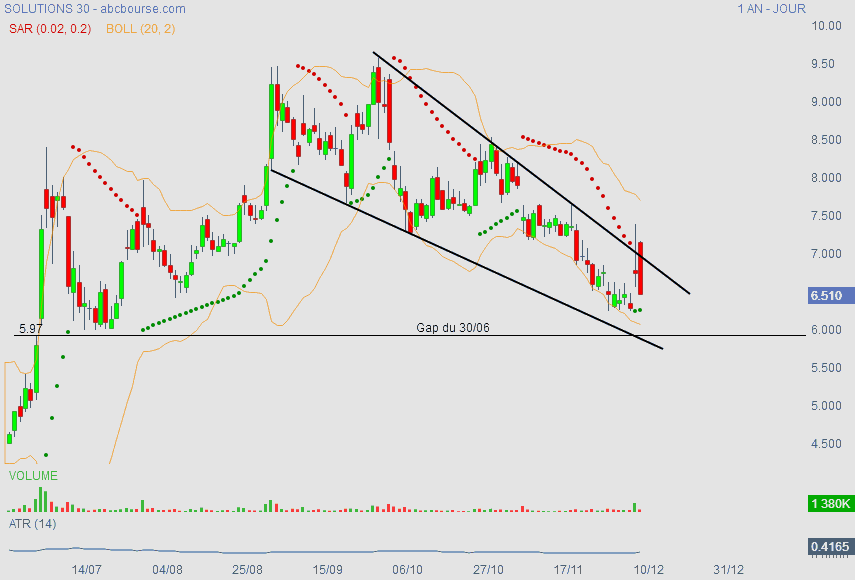Click the 15/09 date label
855x580 pixels.
(x=328, y=570)
